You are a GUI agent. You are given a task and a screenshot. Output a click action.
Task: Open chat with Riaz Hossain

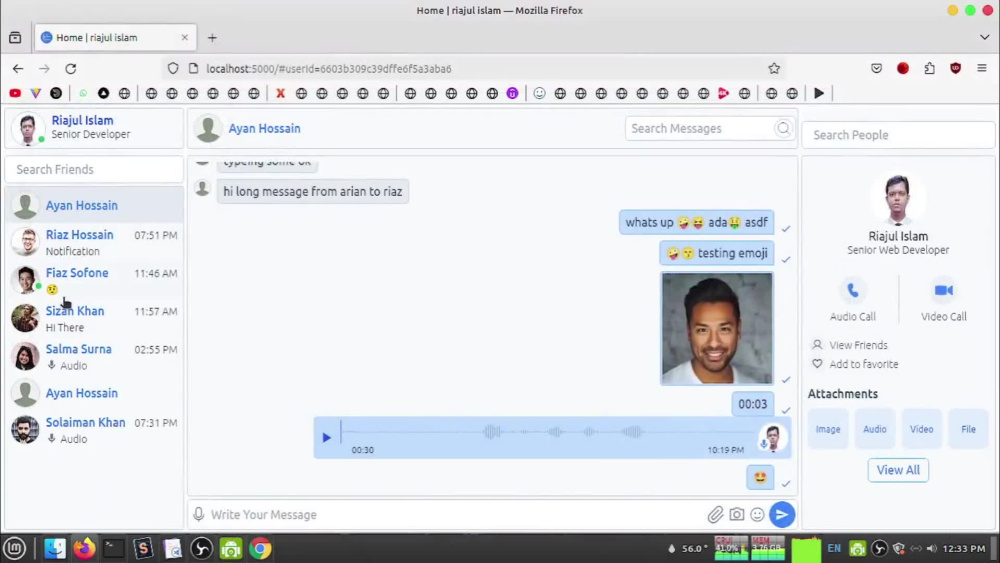(x=94, y=242)
